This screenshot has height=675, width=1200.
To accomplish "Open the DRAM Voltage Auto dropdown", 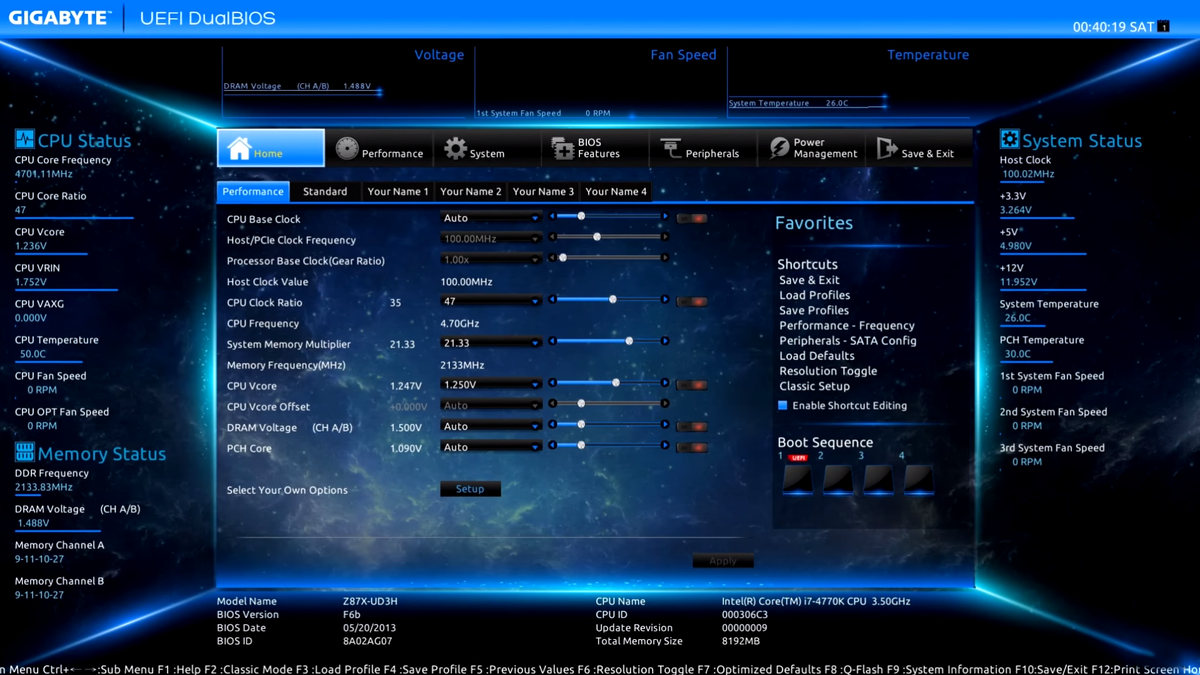I will (491, 427).
